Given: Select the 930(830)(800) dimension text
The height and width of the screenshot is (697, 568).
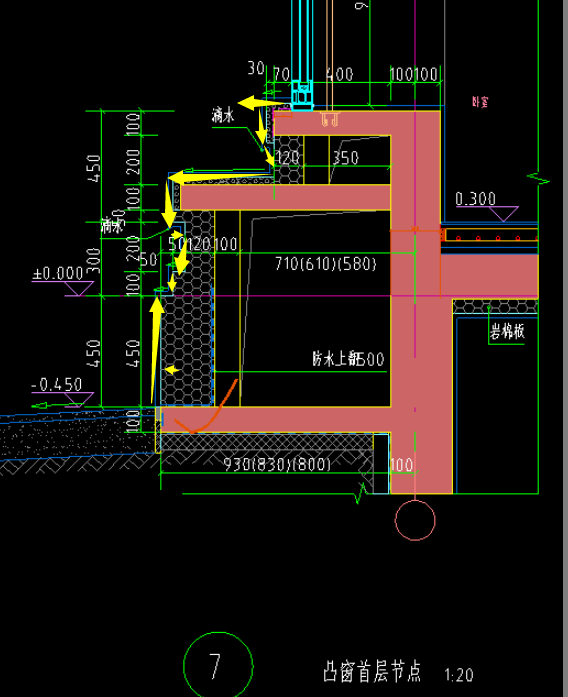Looking at the screenshot, I should pos(277,464).
